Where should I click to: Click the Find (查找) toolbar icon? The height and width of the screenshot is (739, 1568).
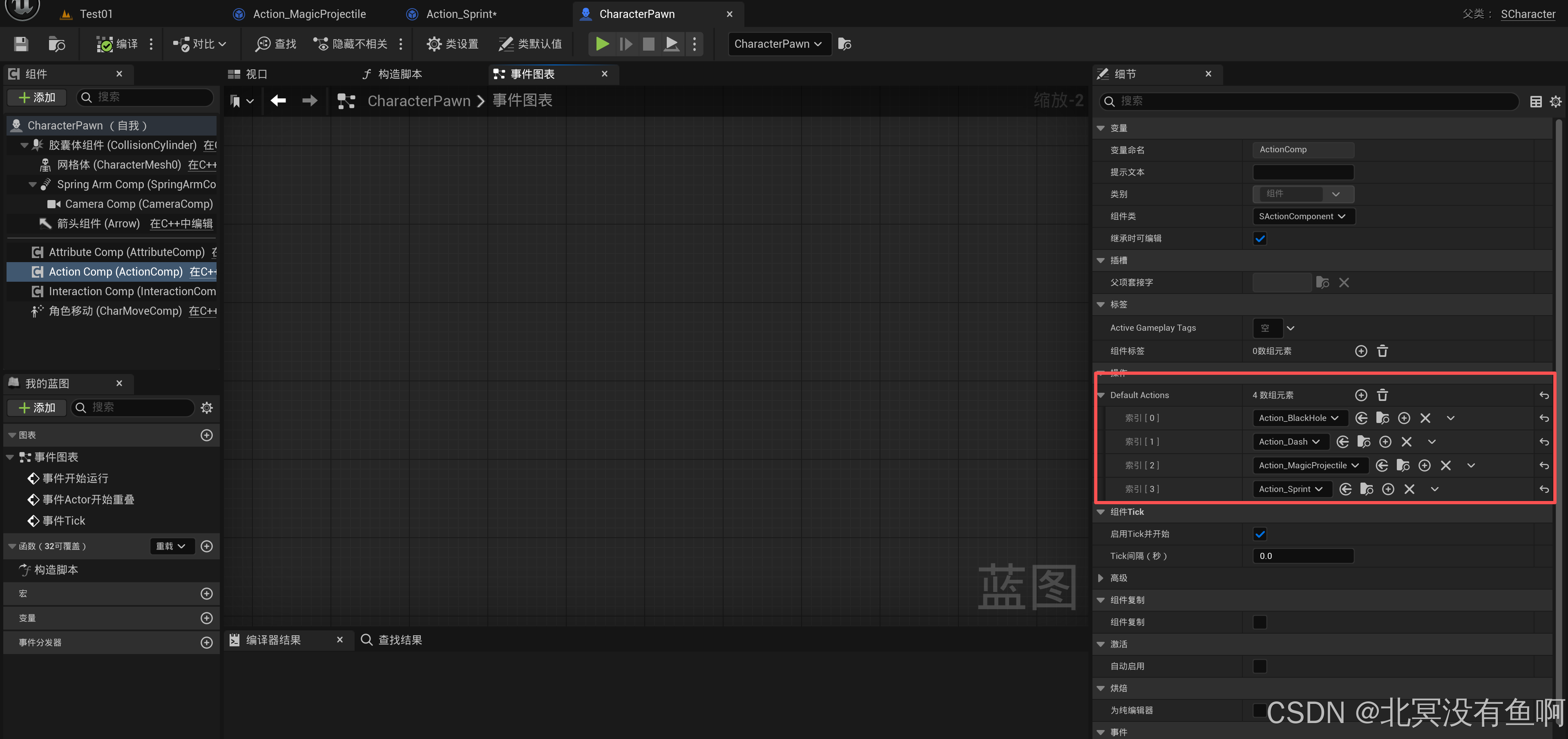(276, 44)
